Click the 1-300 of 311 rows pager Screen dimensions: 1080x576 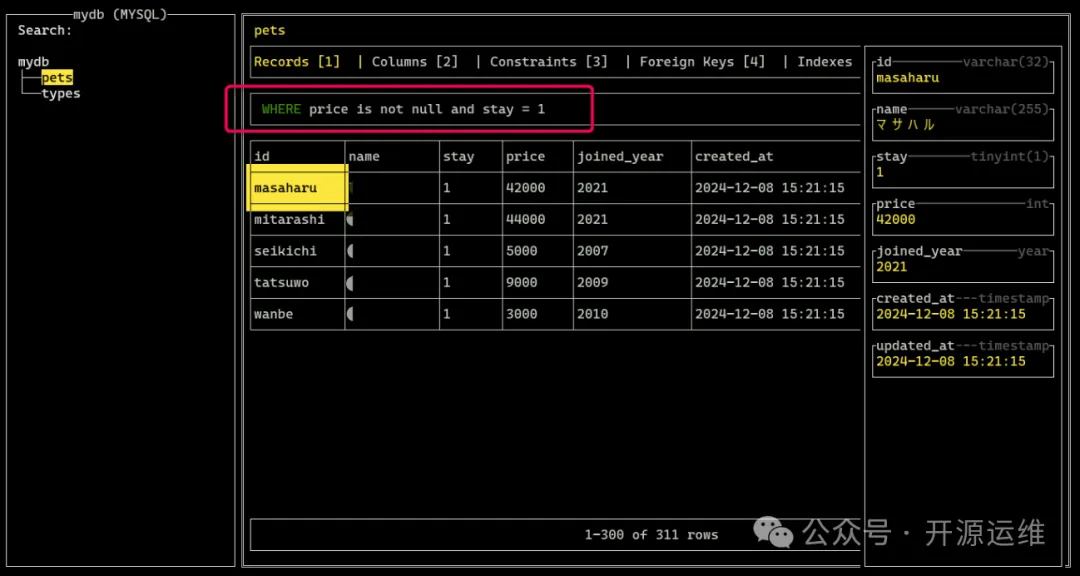(x=651, y=535)
